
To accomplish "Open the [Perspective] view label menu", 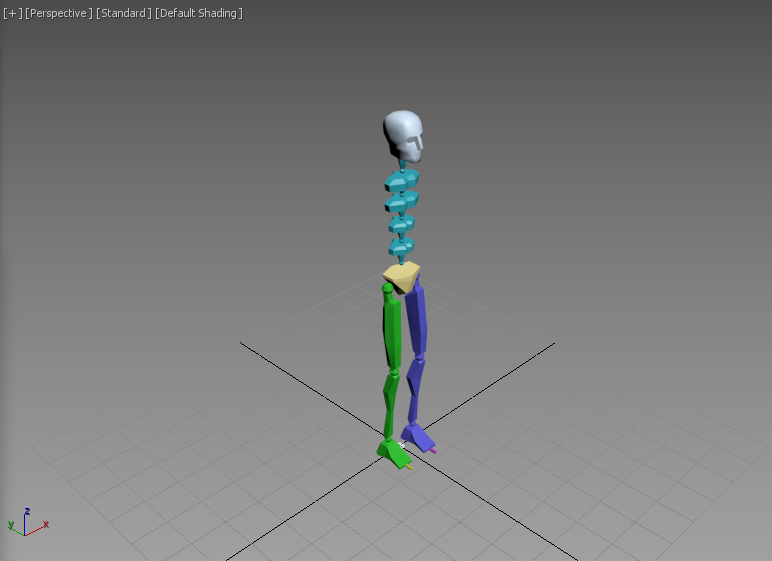I will (59, 13).
